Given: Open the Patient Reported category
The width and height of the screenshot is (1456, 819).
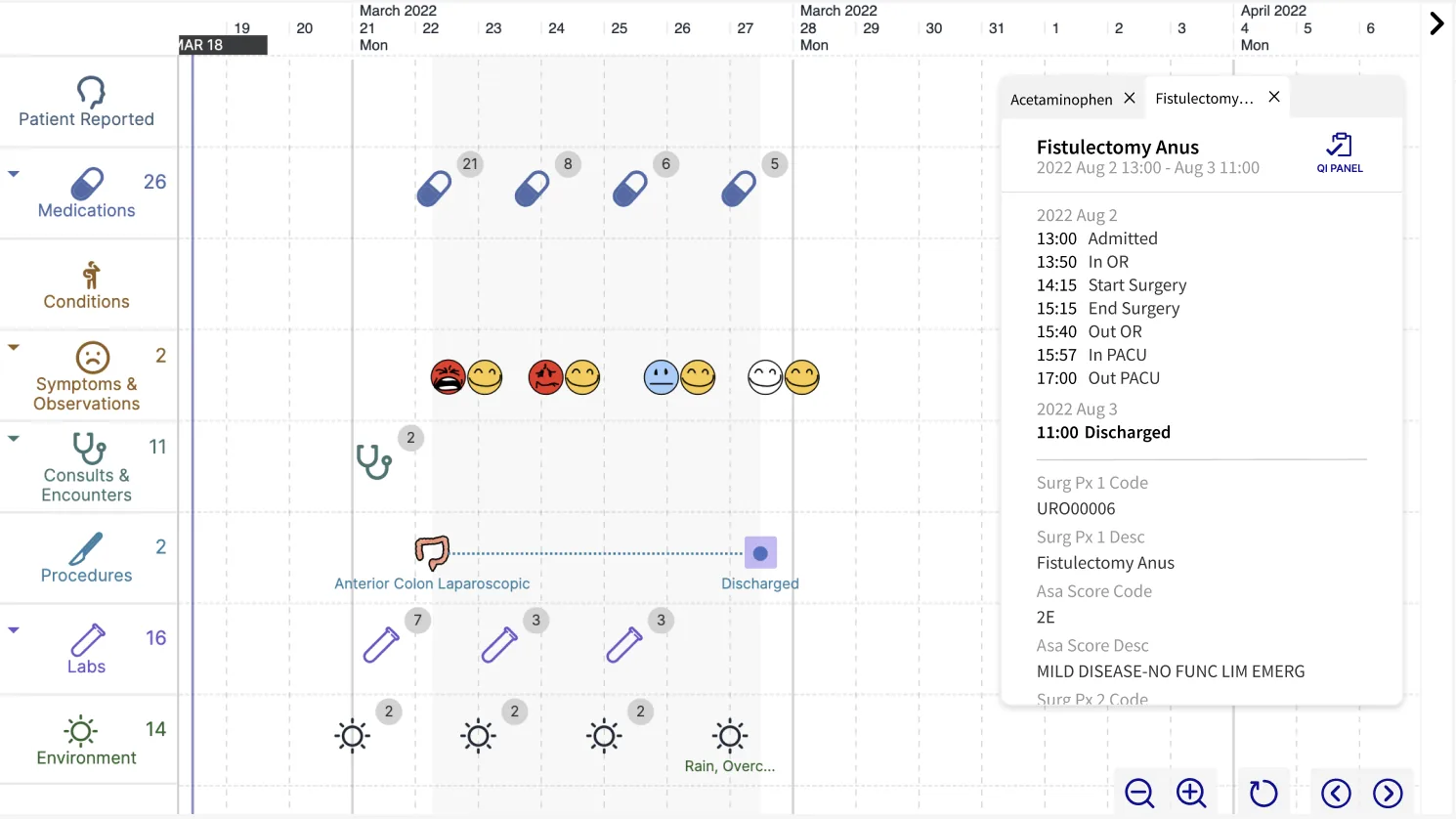Looking at the screenshot, I should point(87,102).
